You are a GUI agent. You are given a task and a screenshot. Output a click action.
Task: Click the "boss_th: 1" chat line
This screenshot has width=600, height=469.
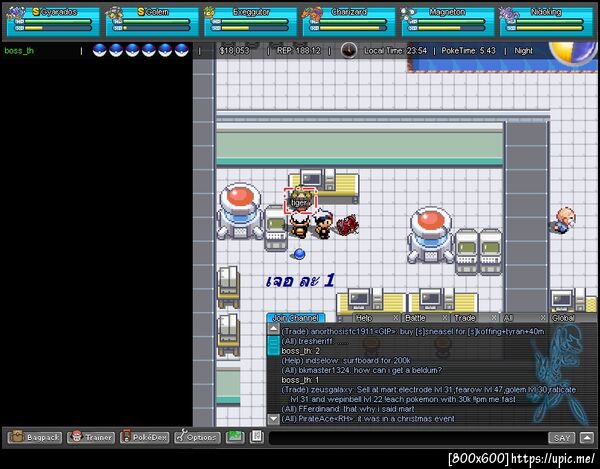[300, 380]
